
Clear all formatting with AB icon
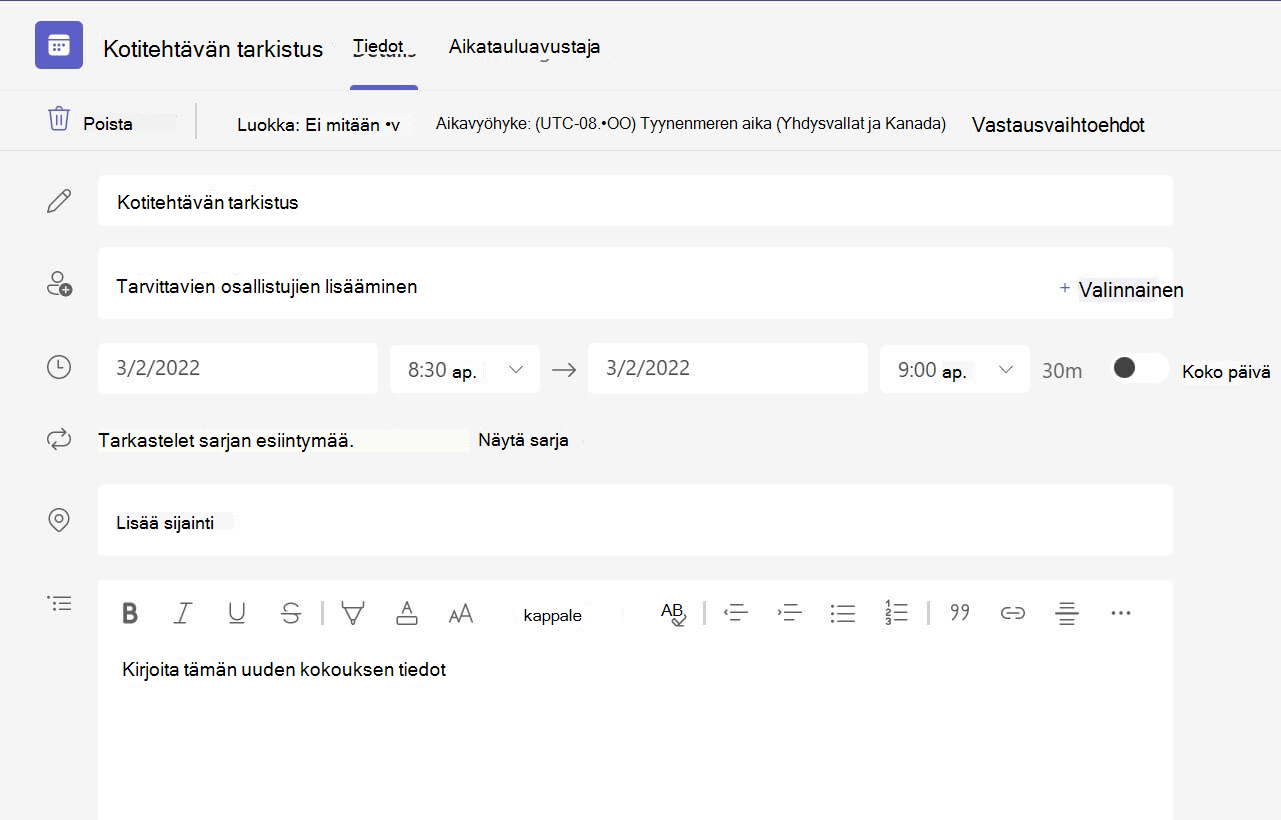[673, 613]
